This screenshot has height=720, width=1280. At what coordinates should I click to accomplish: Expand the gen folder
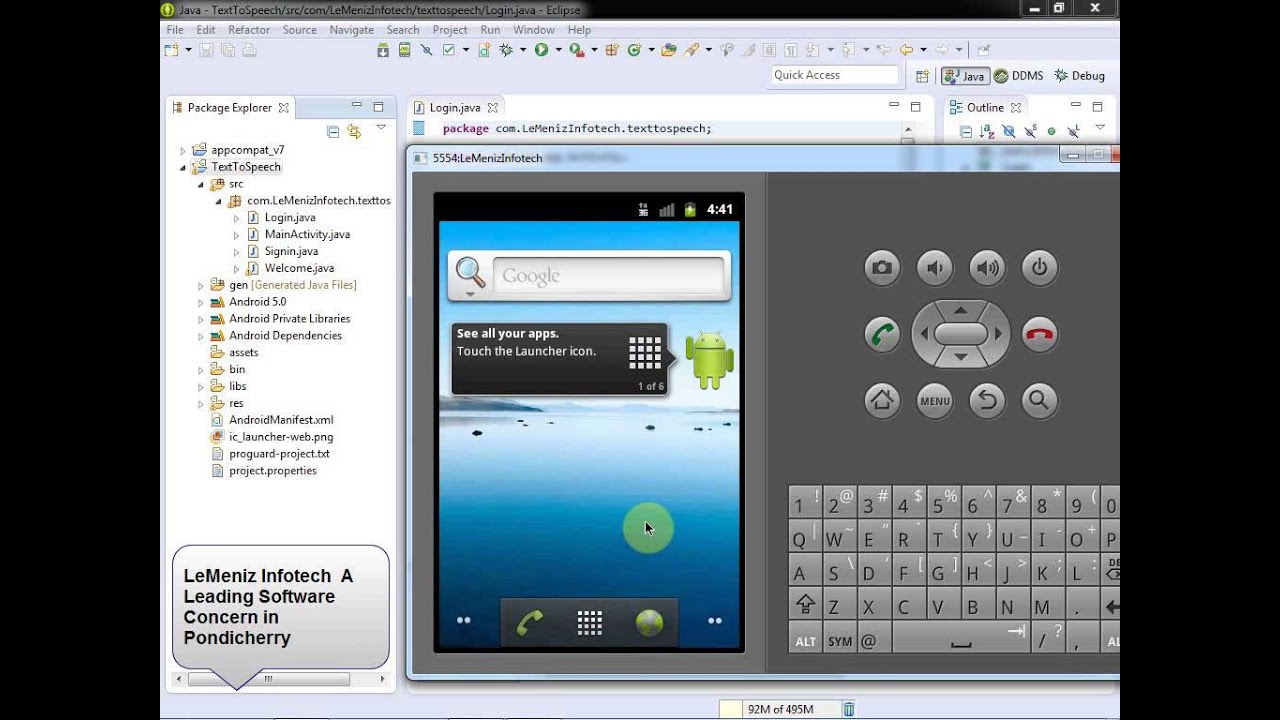click(200, 286)
